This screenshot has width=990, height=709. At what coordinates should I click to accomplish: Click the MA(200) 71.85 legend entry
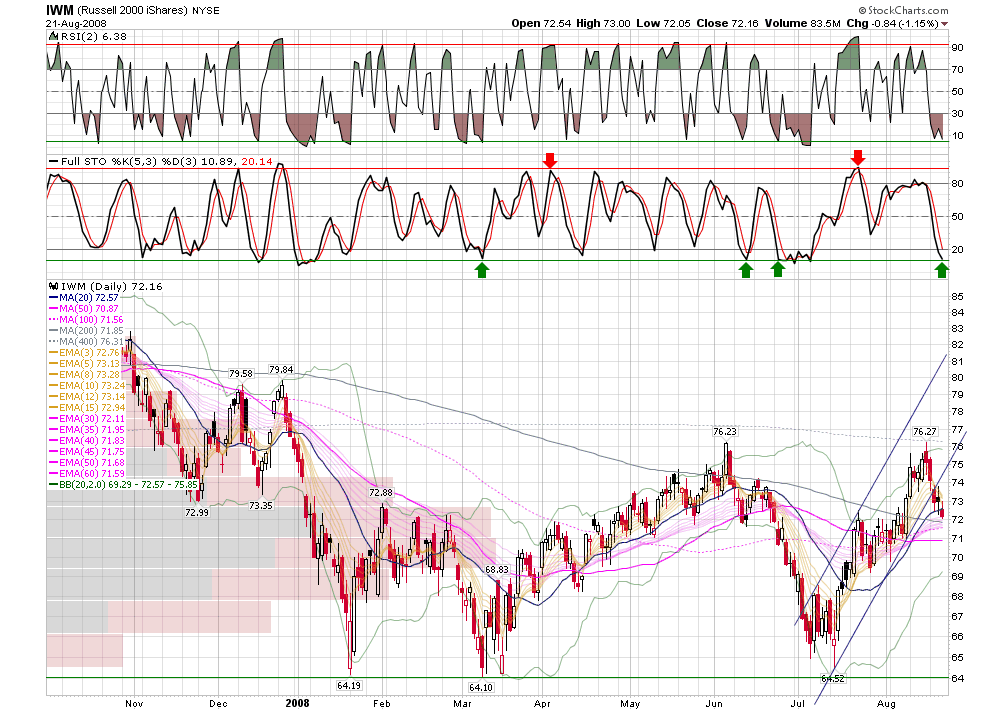86,330
